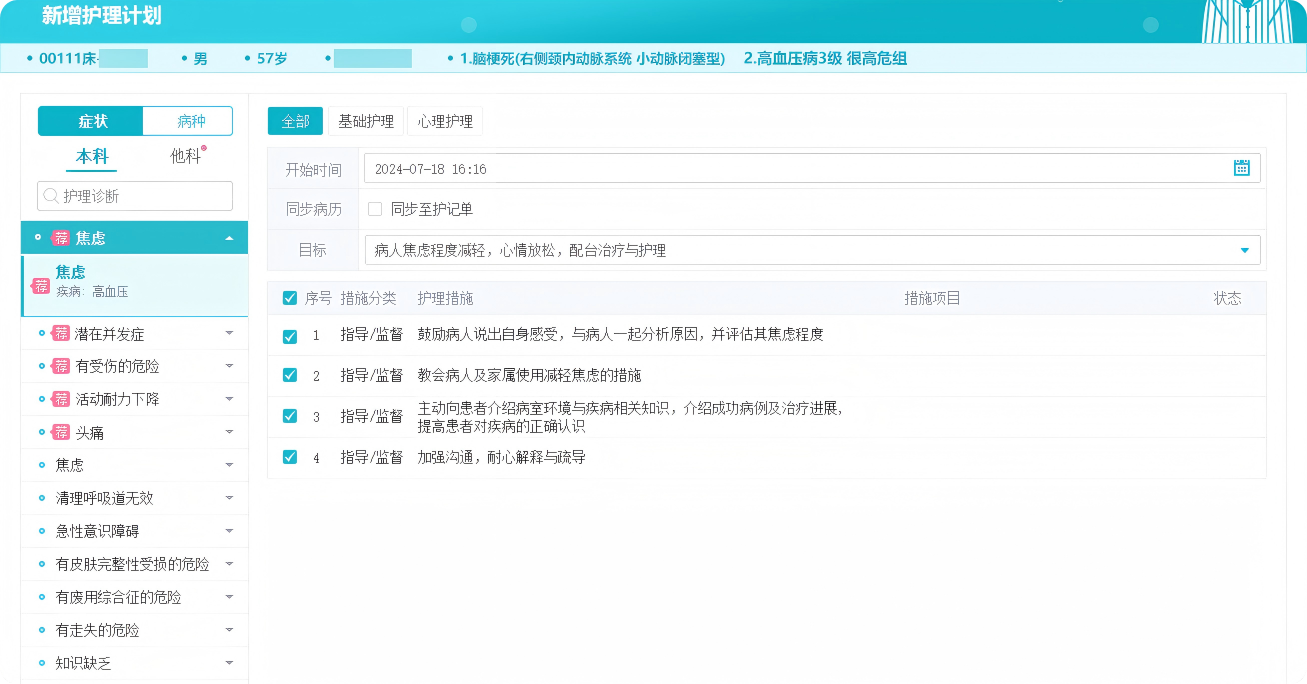Click the 荐 badge next to 潜在并发症
This screenshot has height=684, width=1307.
click(x=62, y=334)
